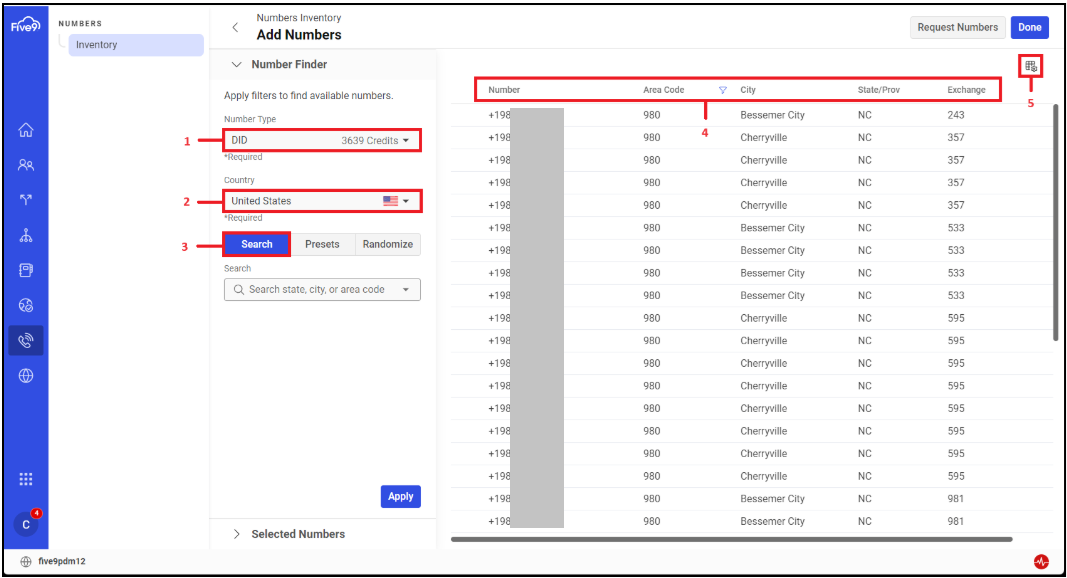This screenshot has width=1067, height=578.
Task: Click the Area Code filter funnel icon
Action: [723, 90]
